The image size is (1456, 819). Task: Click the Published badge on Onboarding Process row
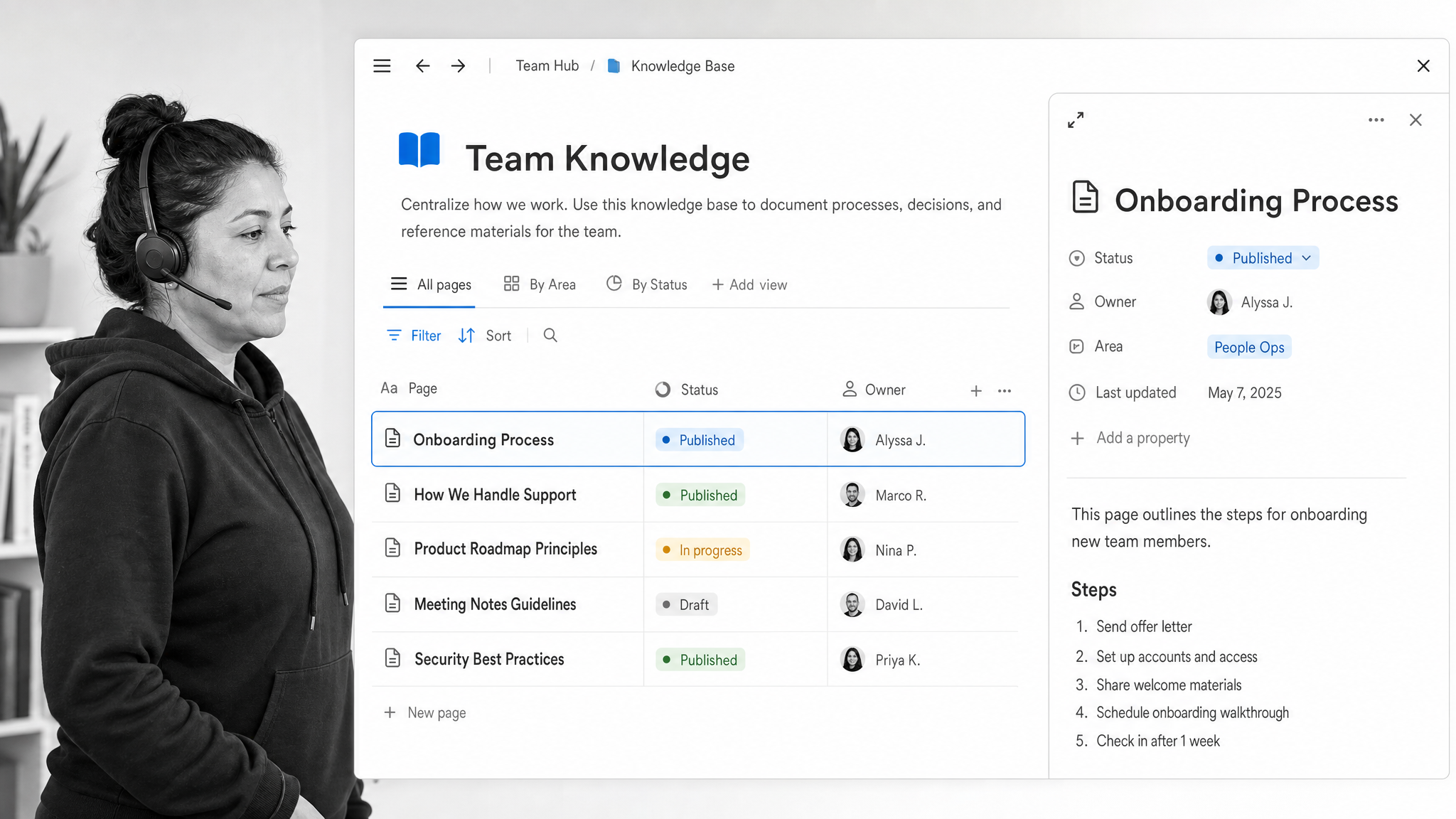(700, 440)
